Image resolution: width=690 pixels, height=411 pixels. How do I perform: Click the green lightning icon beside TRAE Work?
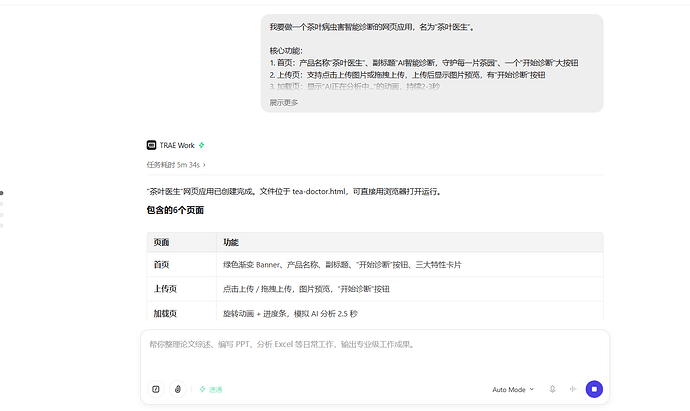(x=202, y=145)
